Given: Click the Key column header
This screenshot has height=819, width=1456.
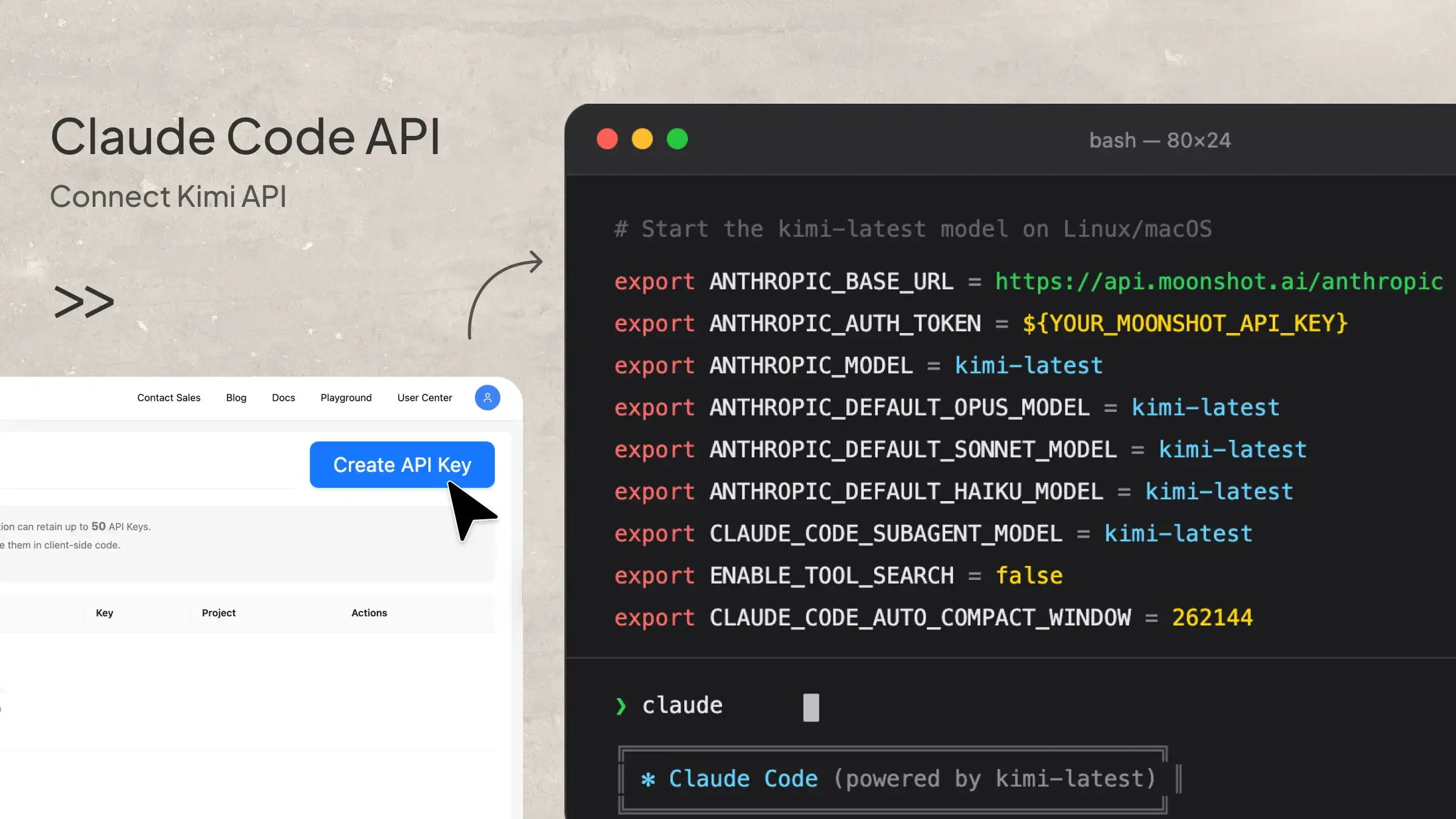Looking at the screenshot, I should click(x=104, y=613).
